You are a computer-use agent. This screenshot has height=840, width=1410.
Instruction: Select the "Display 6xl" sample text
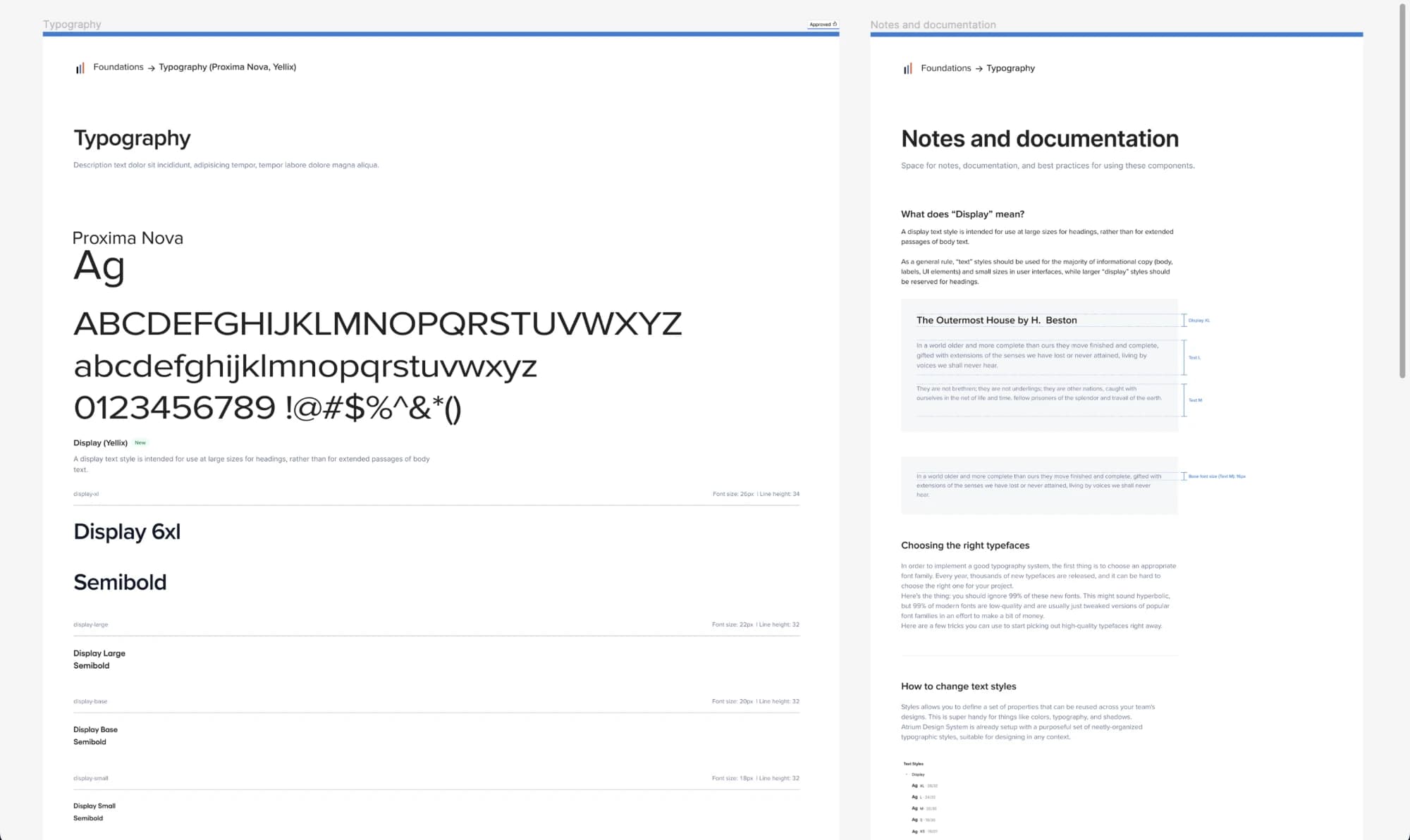(127, 531)
